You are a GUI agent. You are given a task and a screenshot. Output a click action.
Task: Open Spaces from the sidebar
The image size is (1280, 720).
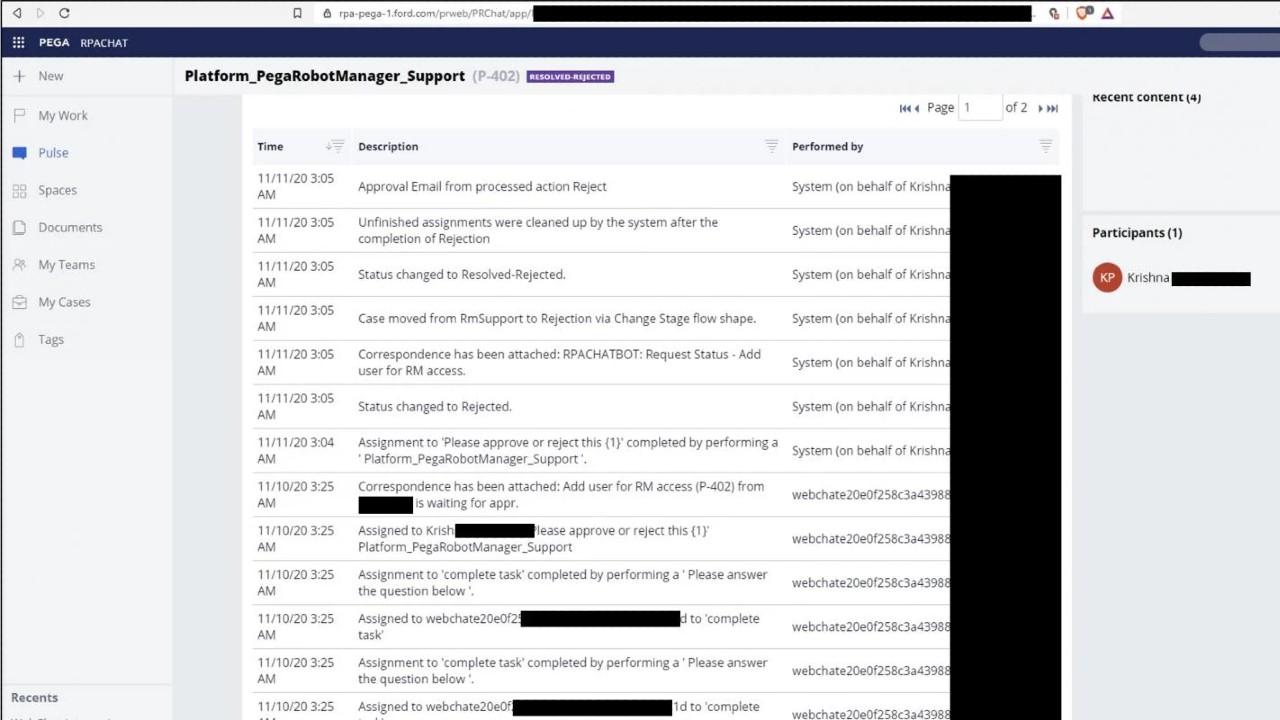[57, 190]
